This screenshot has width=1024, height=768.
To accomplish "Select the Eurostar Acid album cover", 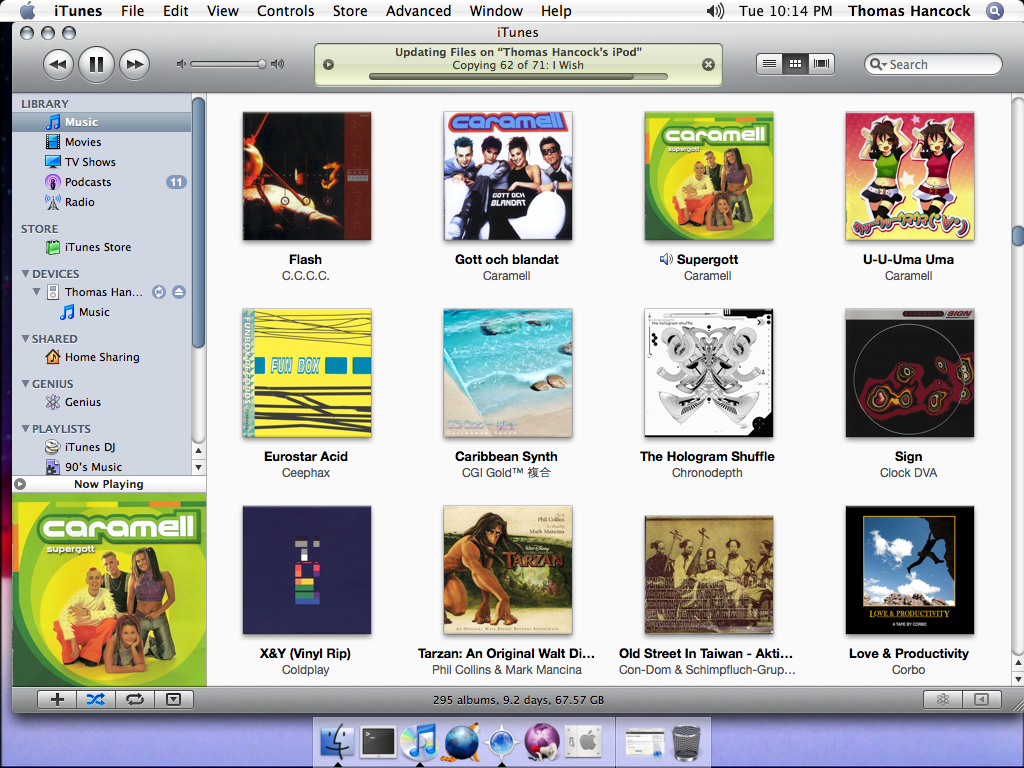I will [x=306, y=373].
